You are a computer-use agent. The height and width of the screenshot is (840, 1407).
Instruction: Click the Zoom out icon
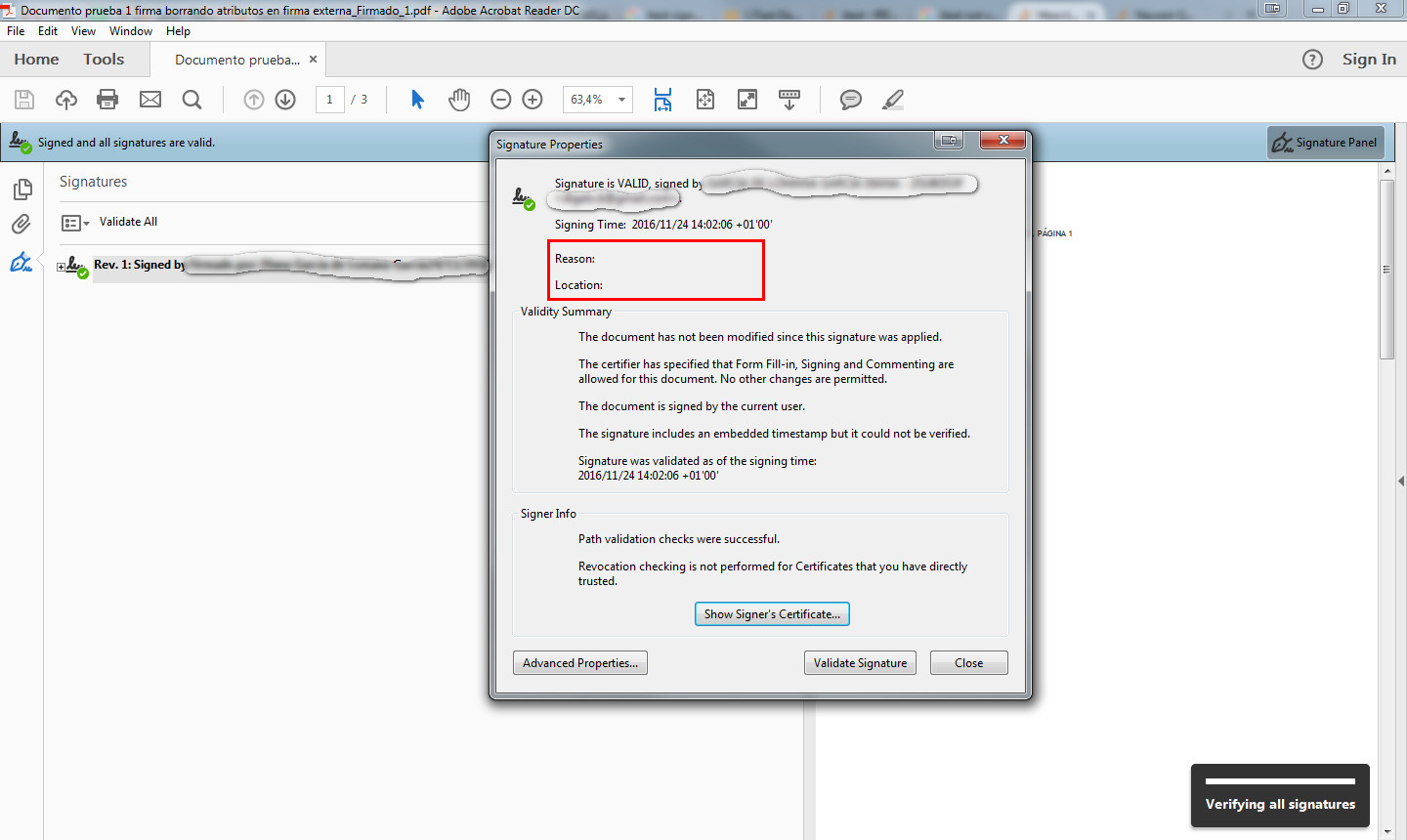tap(501, 99)
